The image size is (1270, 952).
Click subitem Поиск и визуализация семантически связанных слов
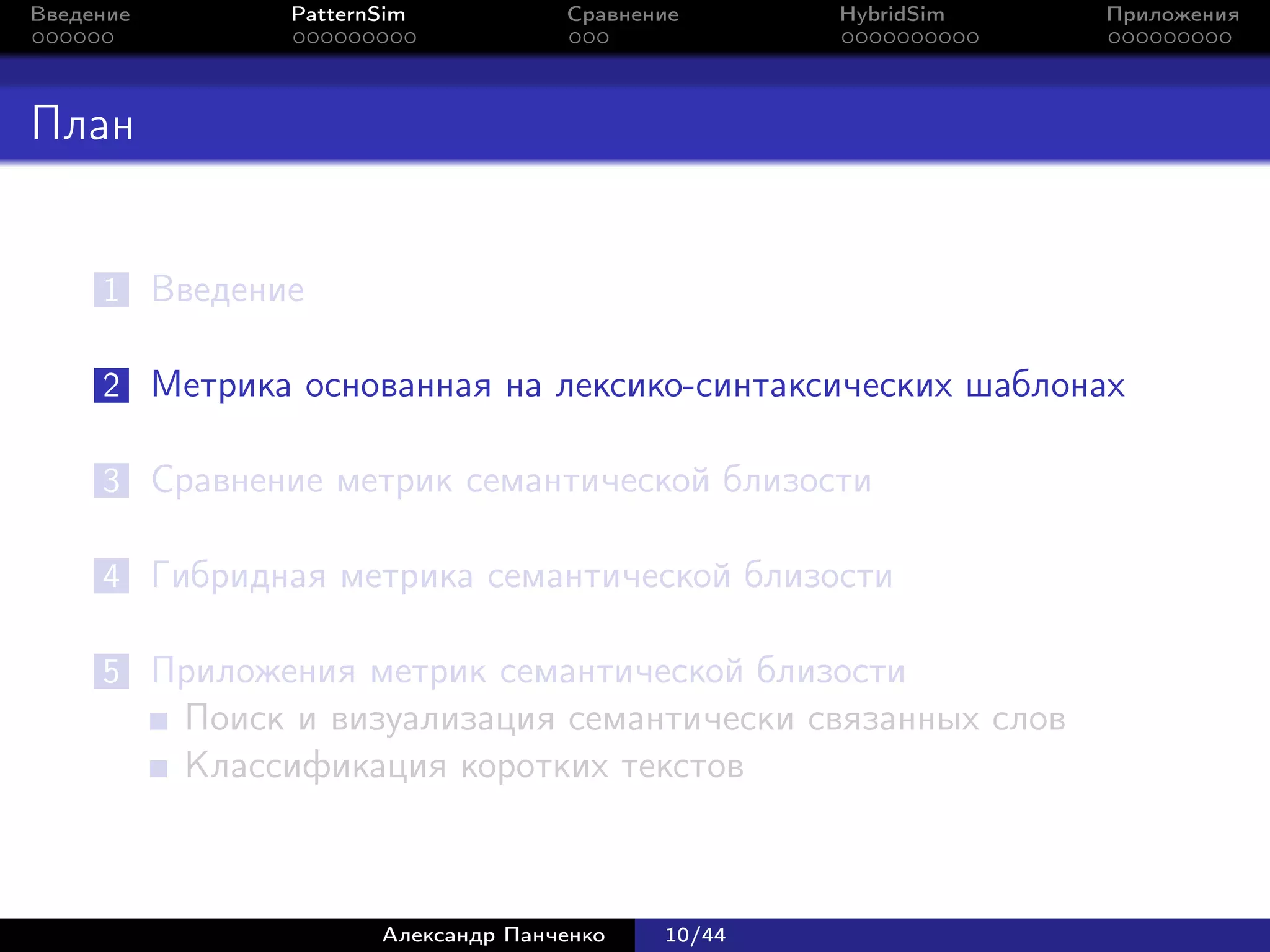(x=625, y=719)
